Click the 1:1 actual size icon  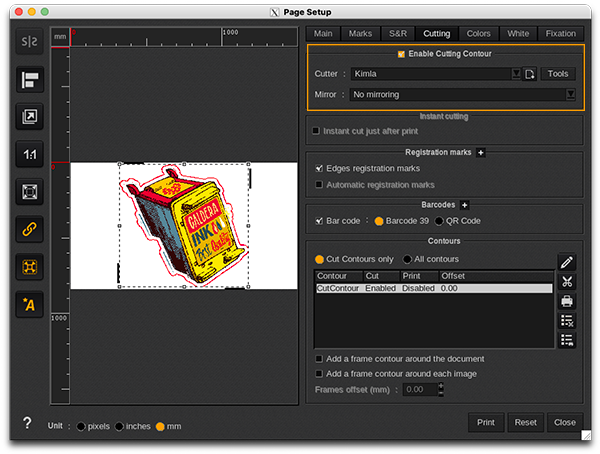coord(29,154)
